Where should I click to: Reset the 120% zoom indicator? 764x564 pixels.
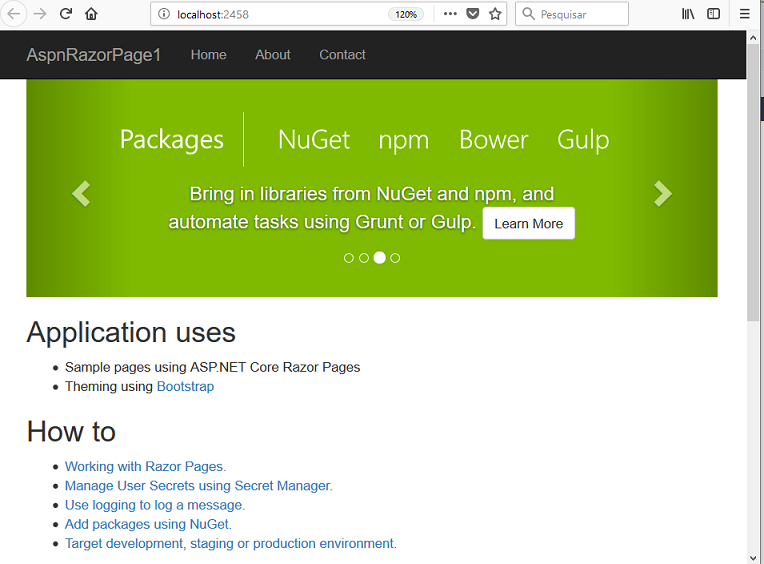coord(406,15)
